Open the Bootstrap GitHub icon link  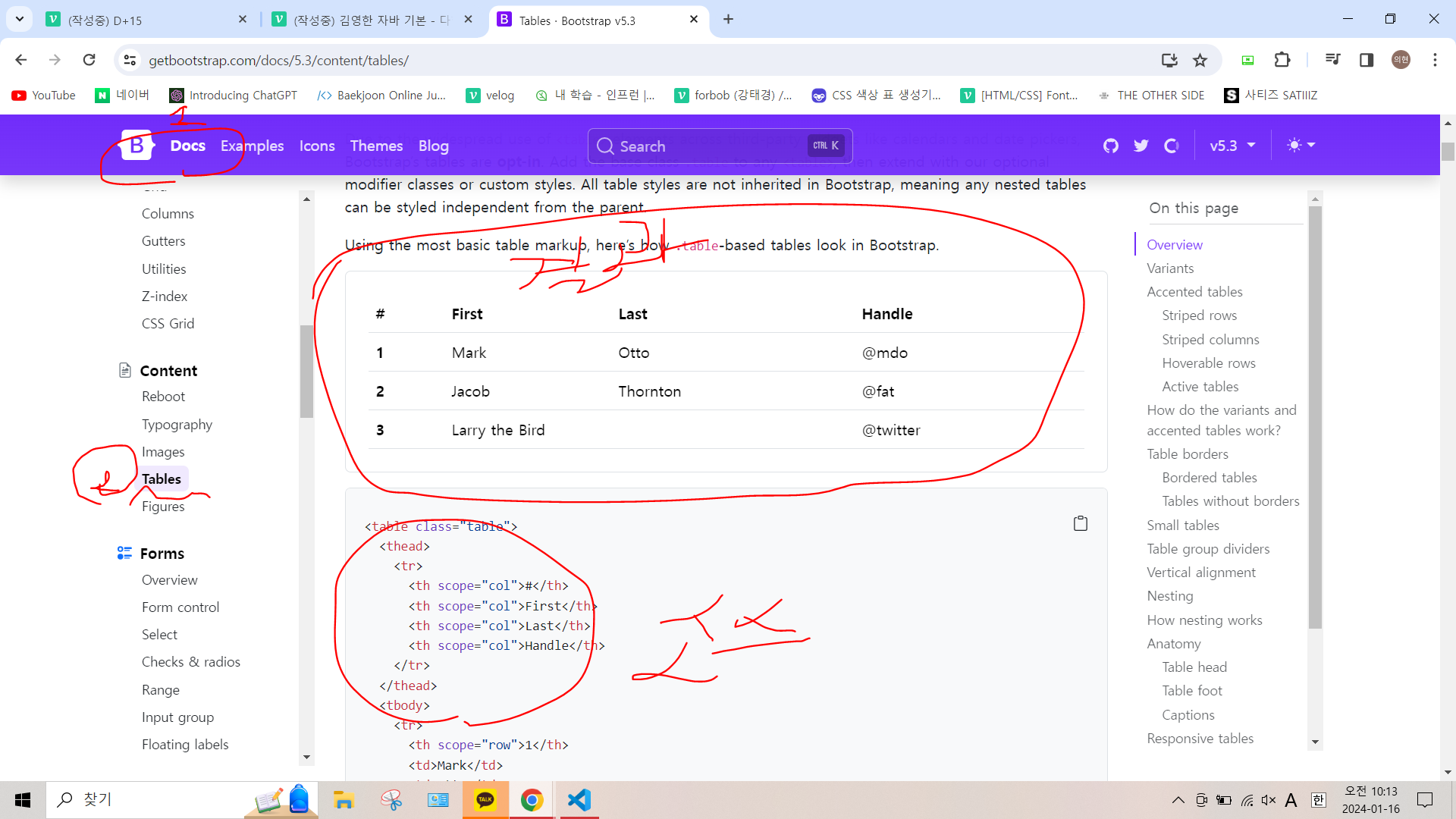(x=1111, y=146)
